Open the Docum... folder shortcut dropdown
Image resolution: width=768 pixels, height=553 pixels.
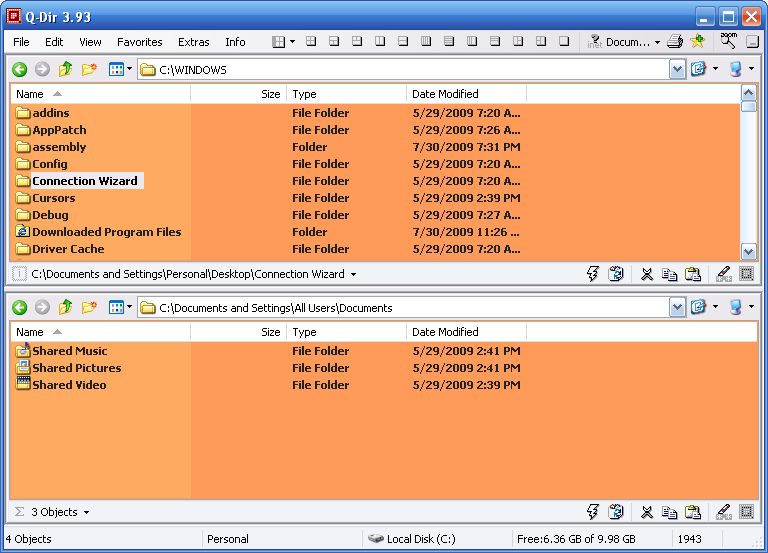(x=657, y=42)
